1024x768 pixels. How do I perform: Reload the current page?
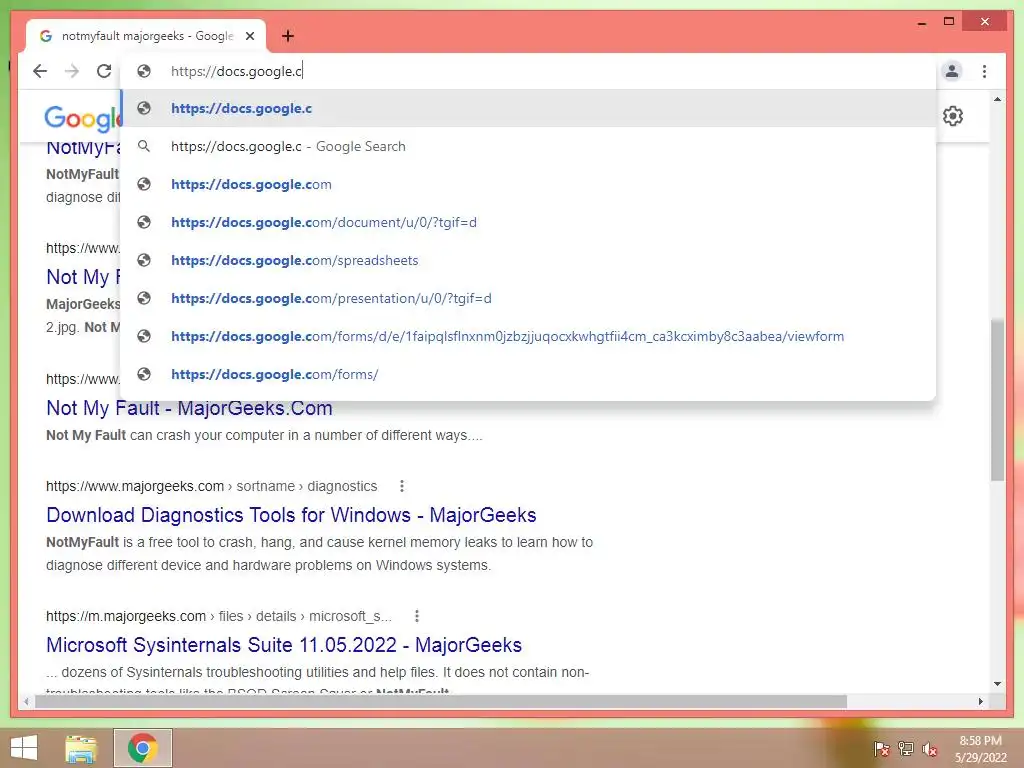pyautogui.click(x=104, y=71)
